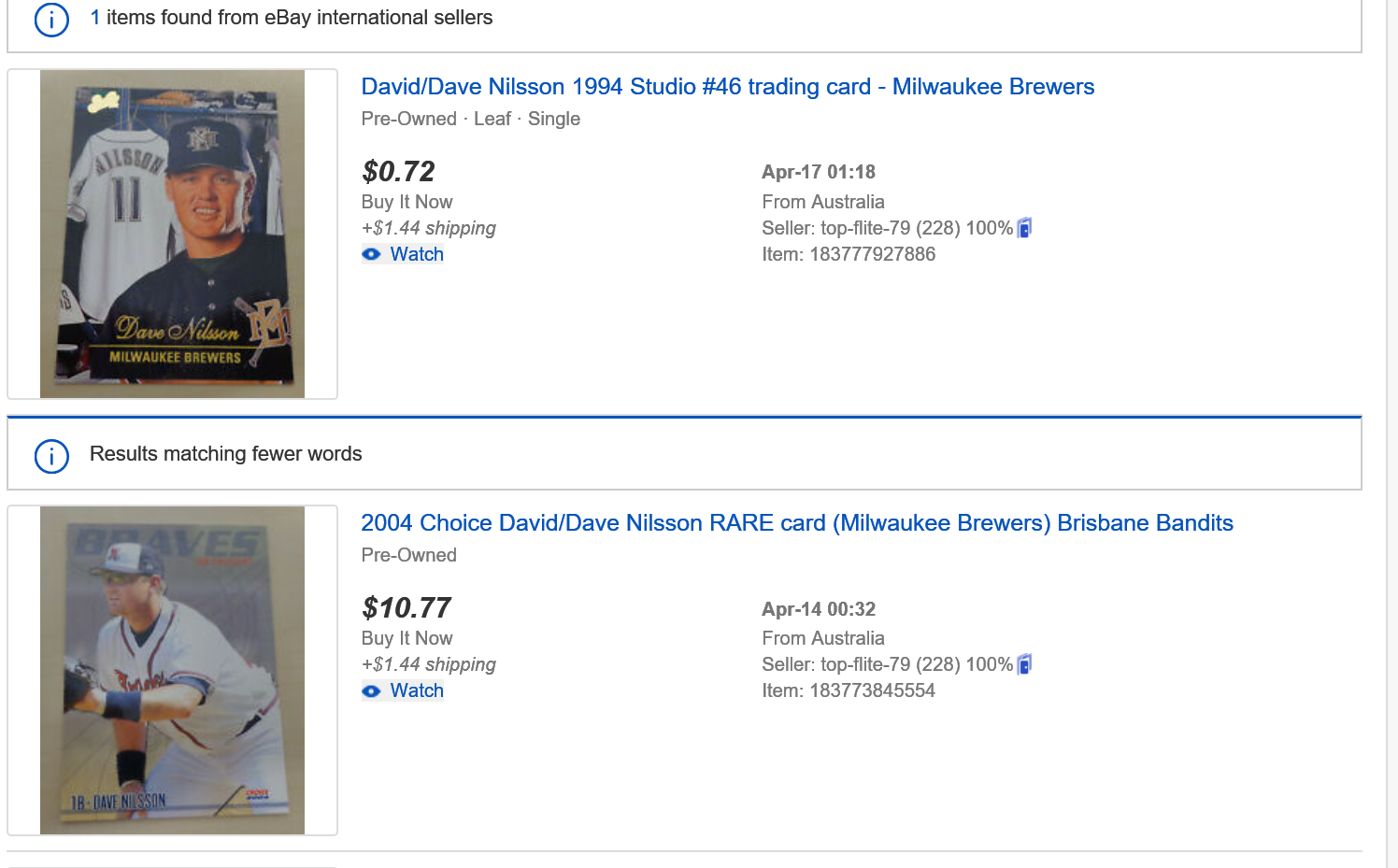This screenshot has height=868, width=1398.
Task: Open top-flite-79 feedback profile via blue badge icon
Action: pos(1026,227)
